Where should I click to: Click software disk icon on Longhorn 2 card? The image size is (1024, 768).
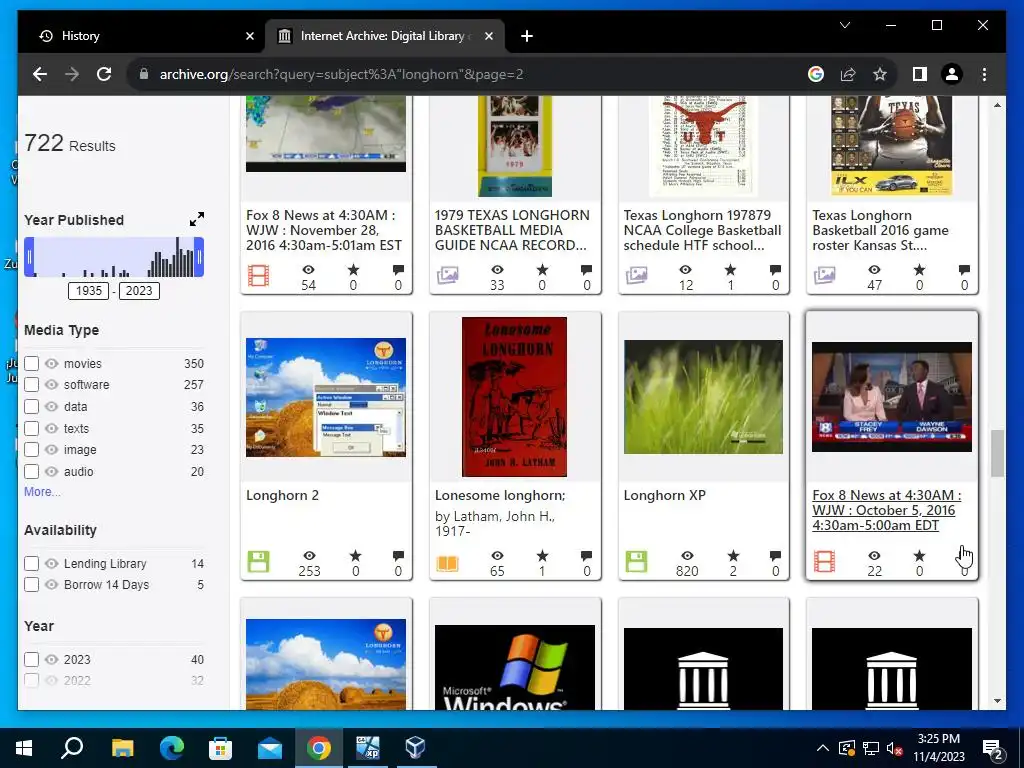[259, 562]
